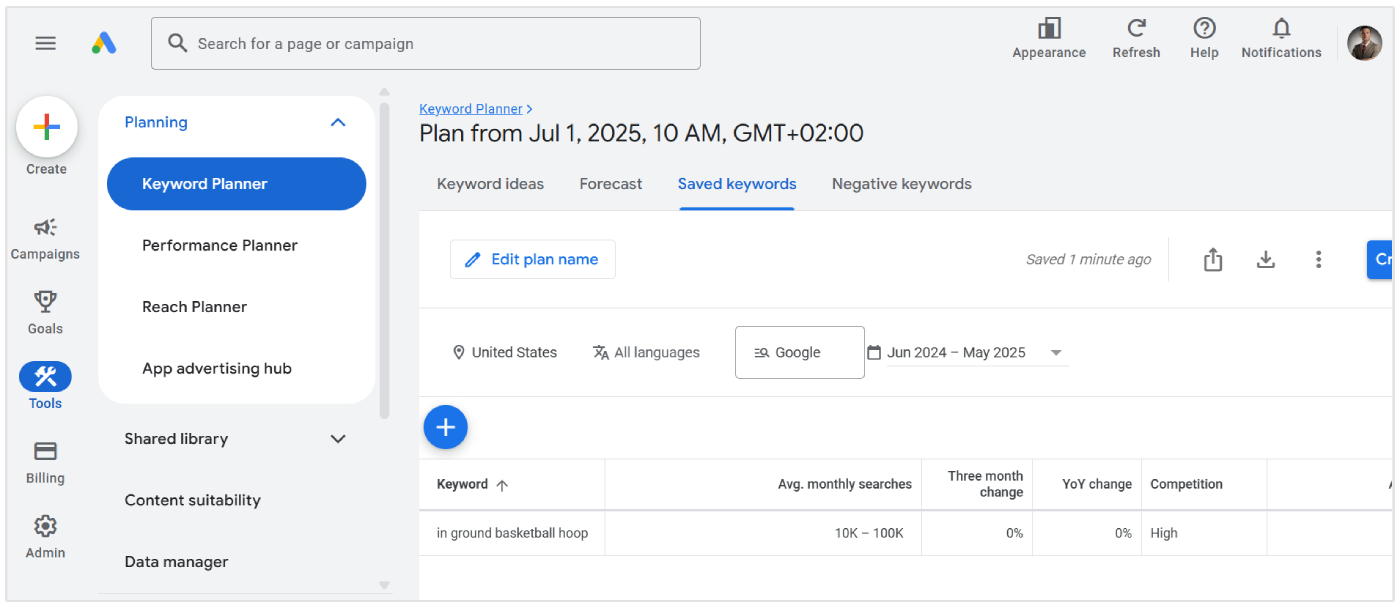Open the Goals section icon
This screenshot has height=608, width=1400.
45,300
